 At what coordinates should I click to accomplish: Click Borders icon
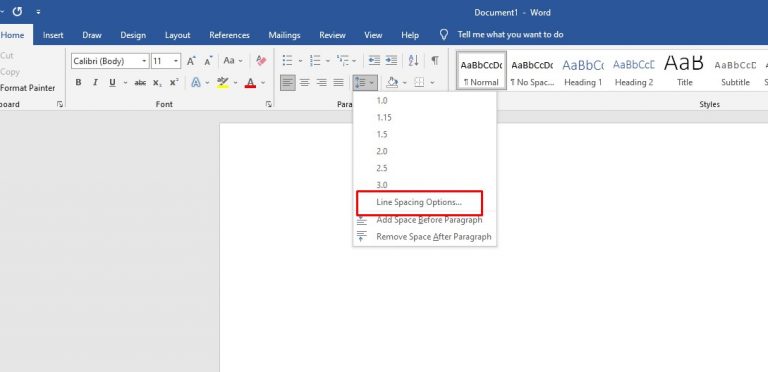pyautogui.click(x=419, y=83)
